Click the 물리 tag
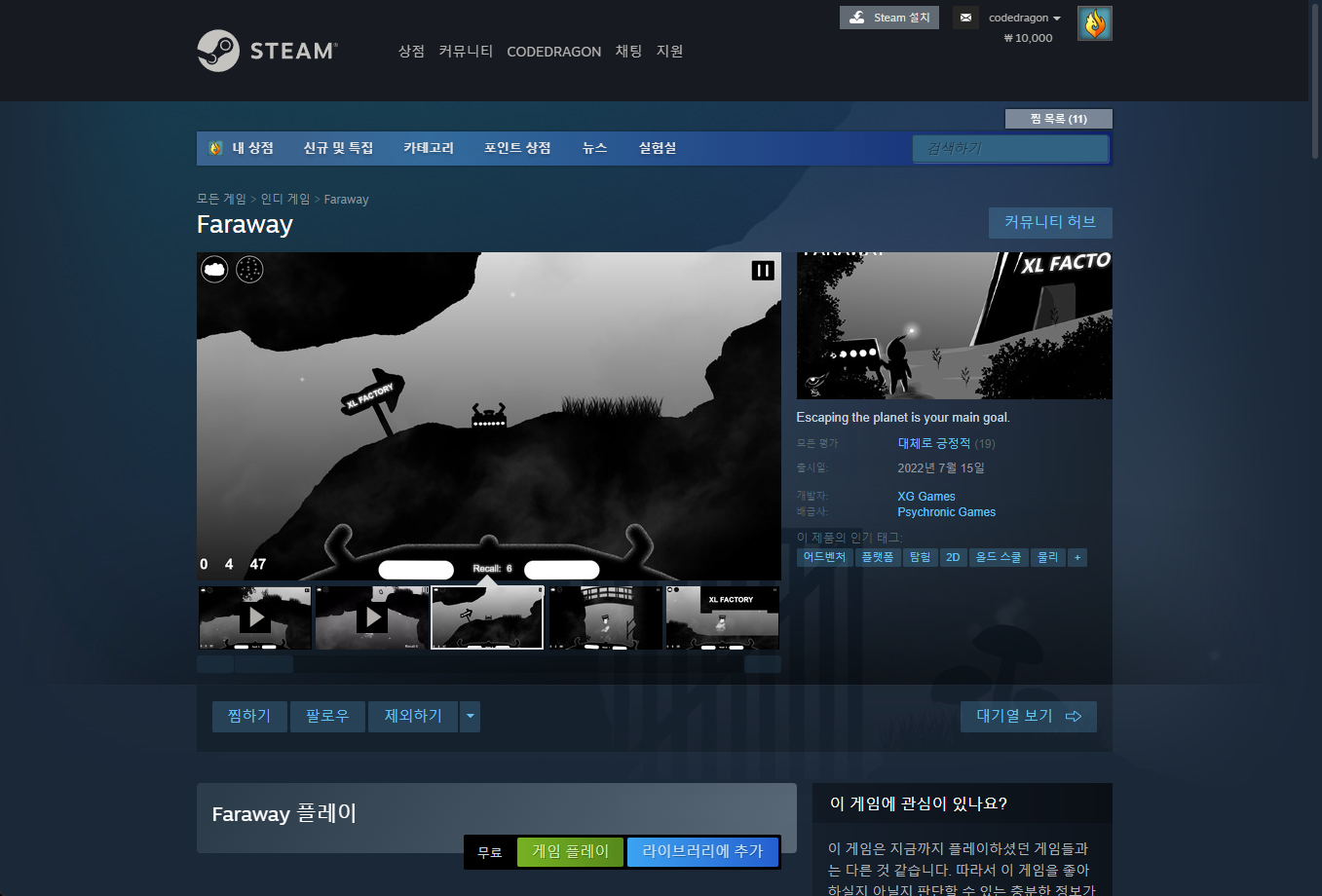Image resolution: width=1322 pixels, height=896 pixels. (x=1048, y=557)
